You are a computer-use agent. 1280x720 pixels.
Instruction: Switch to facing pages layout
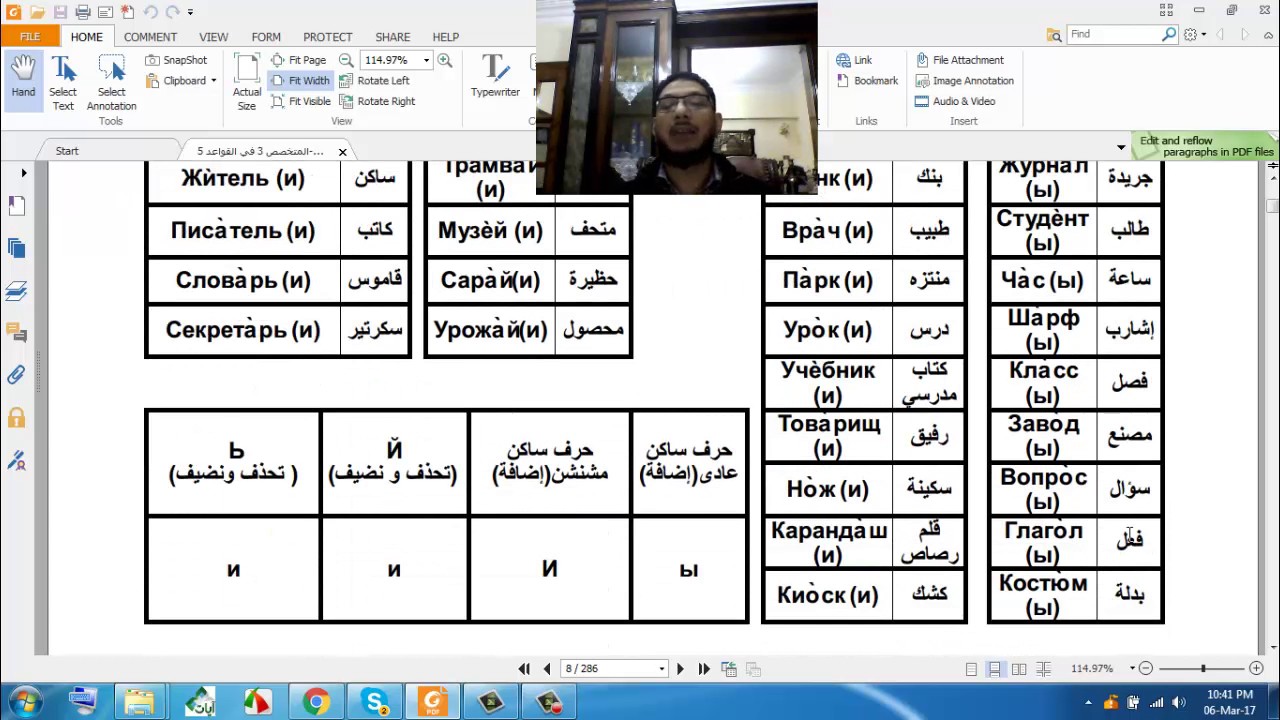coord(1019,669)
